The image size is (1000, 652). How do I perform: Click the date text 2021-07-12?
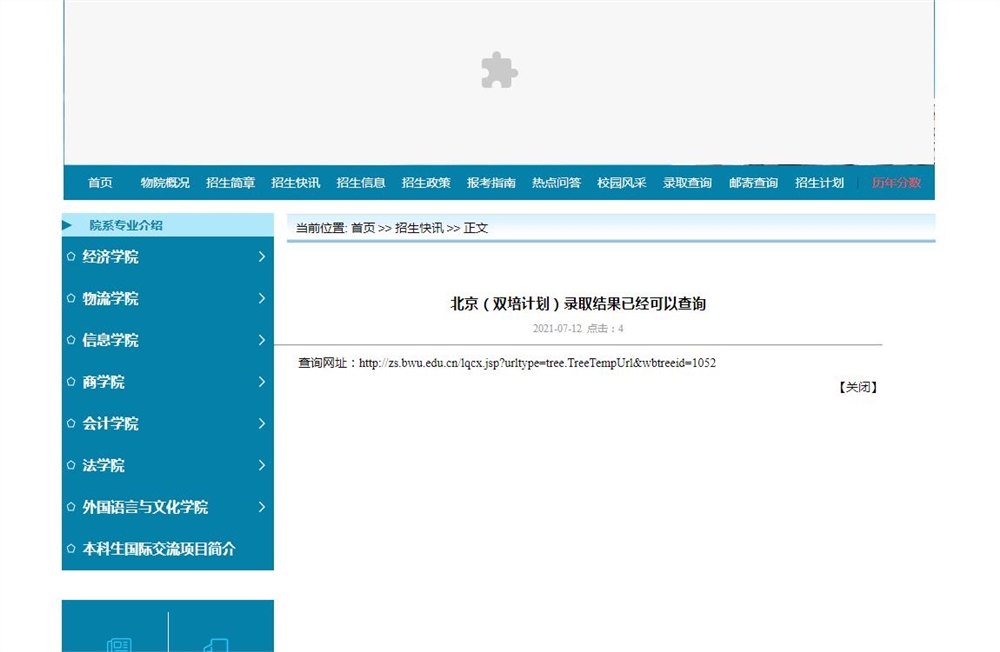pyautogui.click(x=557, y=329)
